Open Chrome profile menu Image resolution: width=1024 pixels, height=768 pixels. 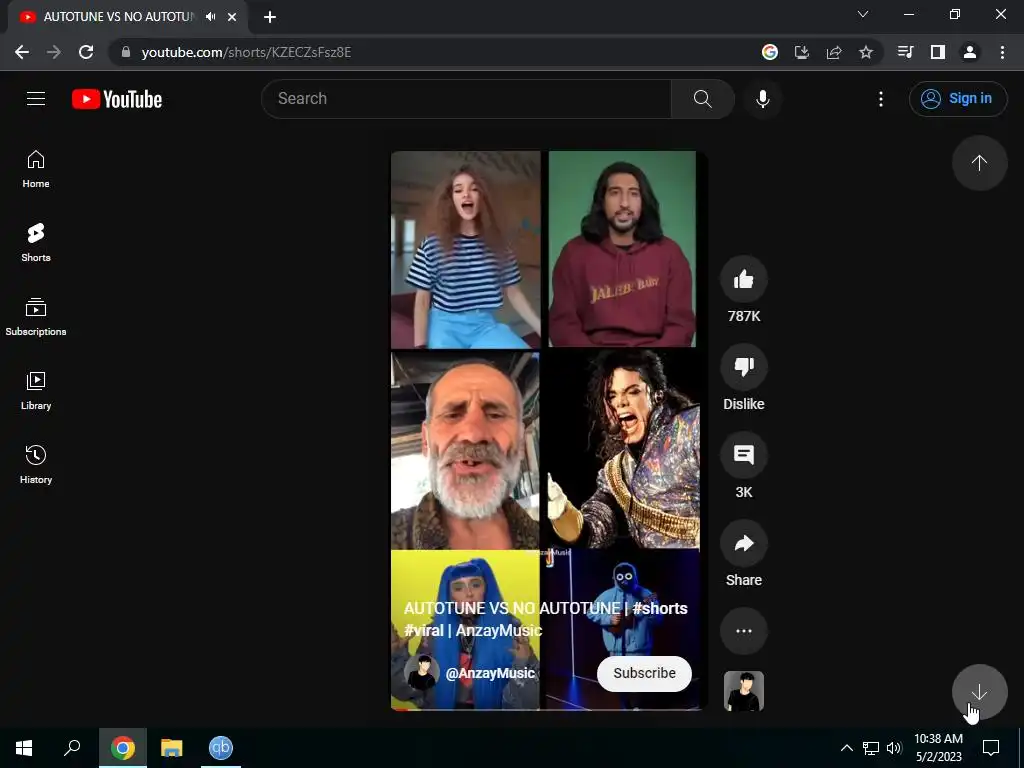coord(970,52)
